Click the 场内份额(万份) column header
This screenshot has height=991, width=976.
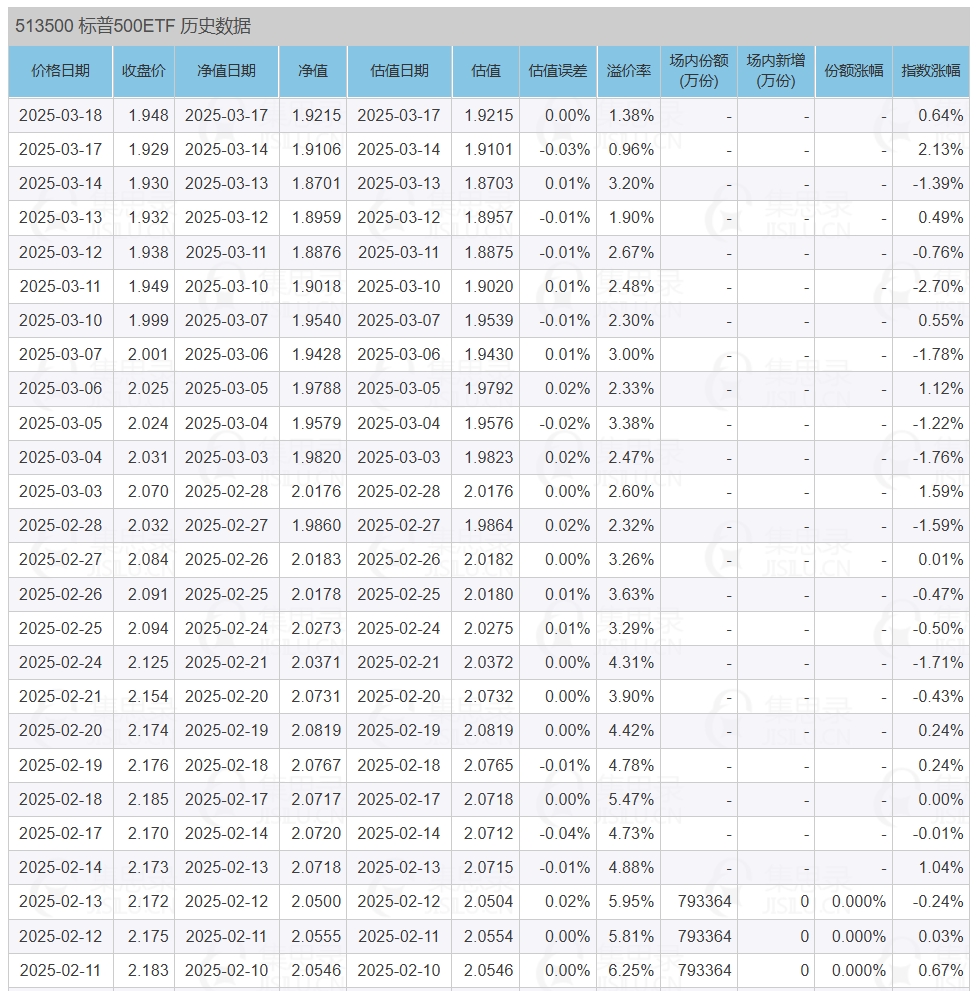[x=699, y=71]
